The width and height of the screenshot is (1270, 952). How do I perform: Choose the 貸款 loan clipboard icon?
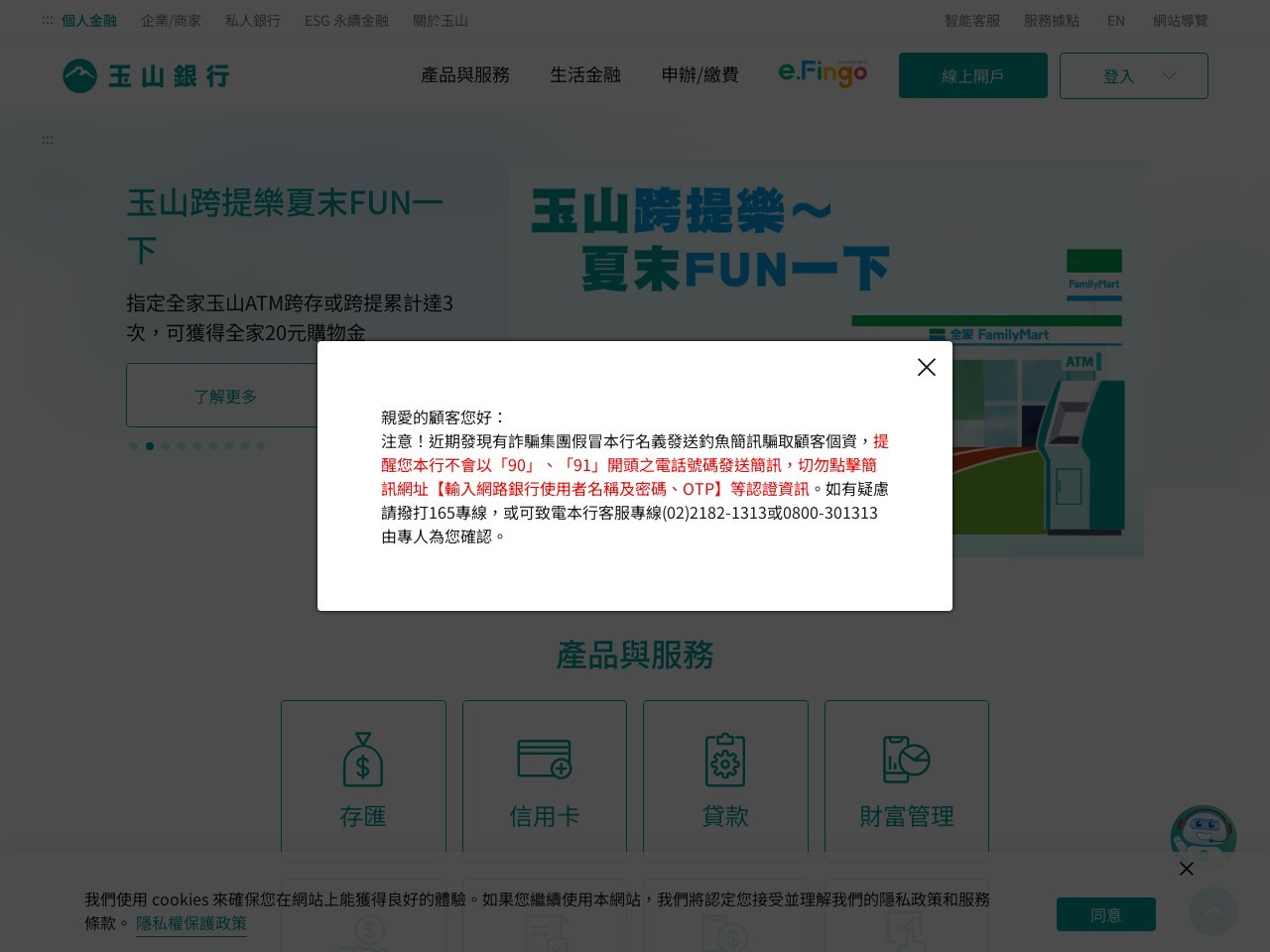[725, 760]
